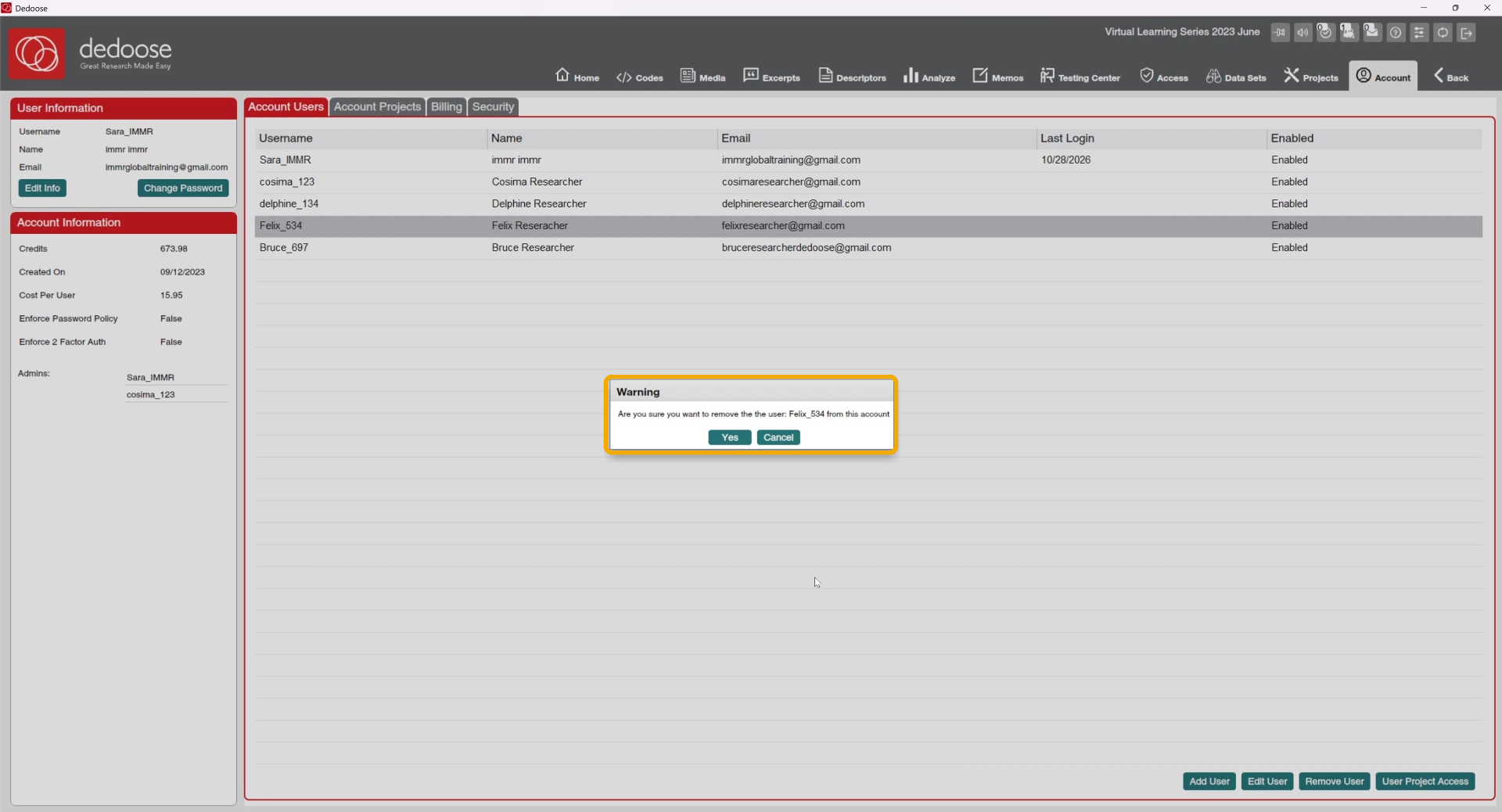Select the cosima_123 user row
Image resolution: width=1502 pixels, height=812 pixels.
tap(868, 182)
